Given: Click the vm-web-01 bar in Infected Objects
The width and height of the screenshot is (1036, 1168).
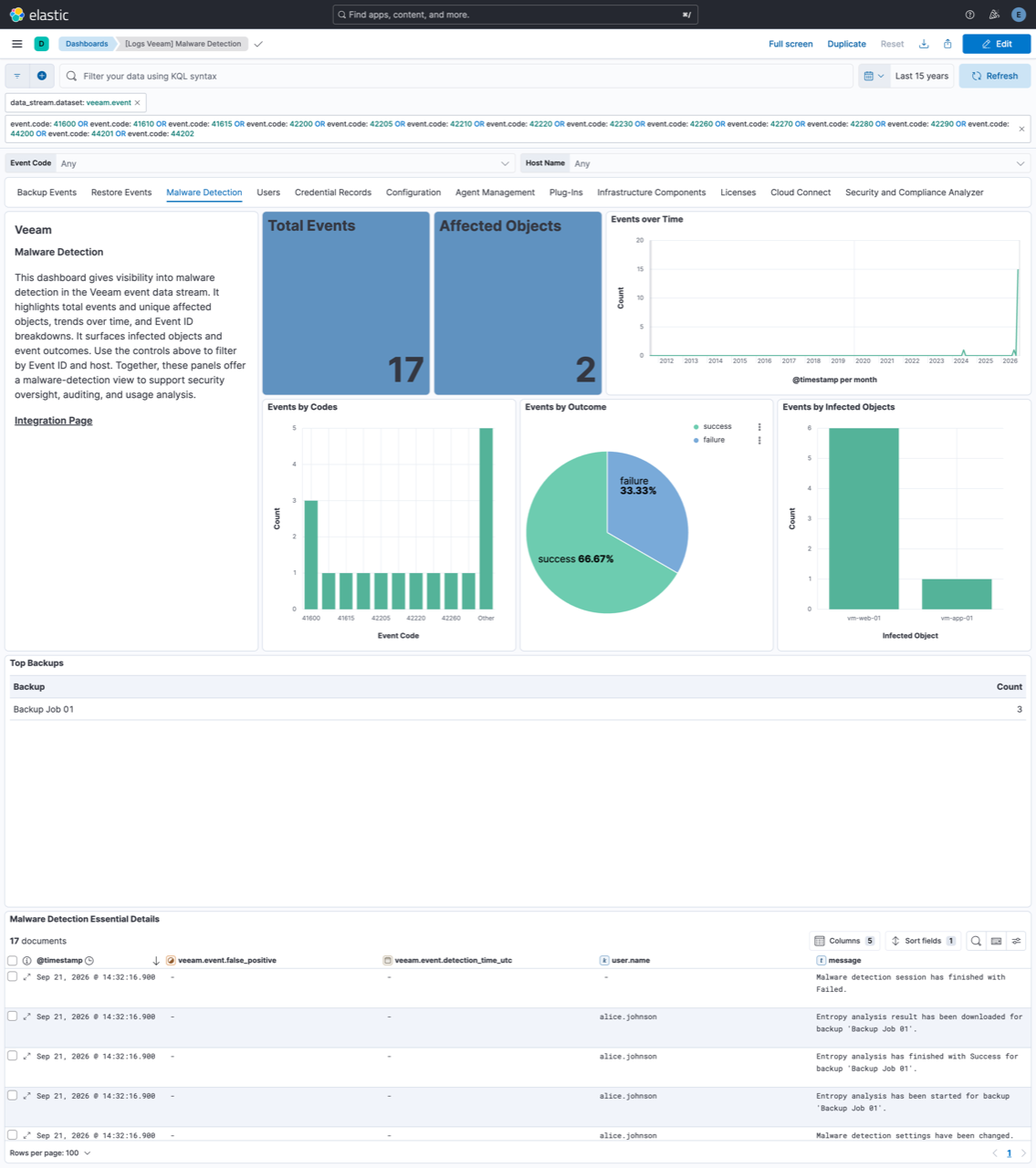Looking at the screenshot, I should click(x=863, y=518).
